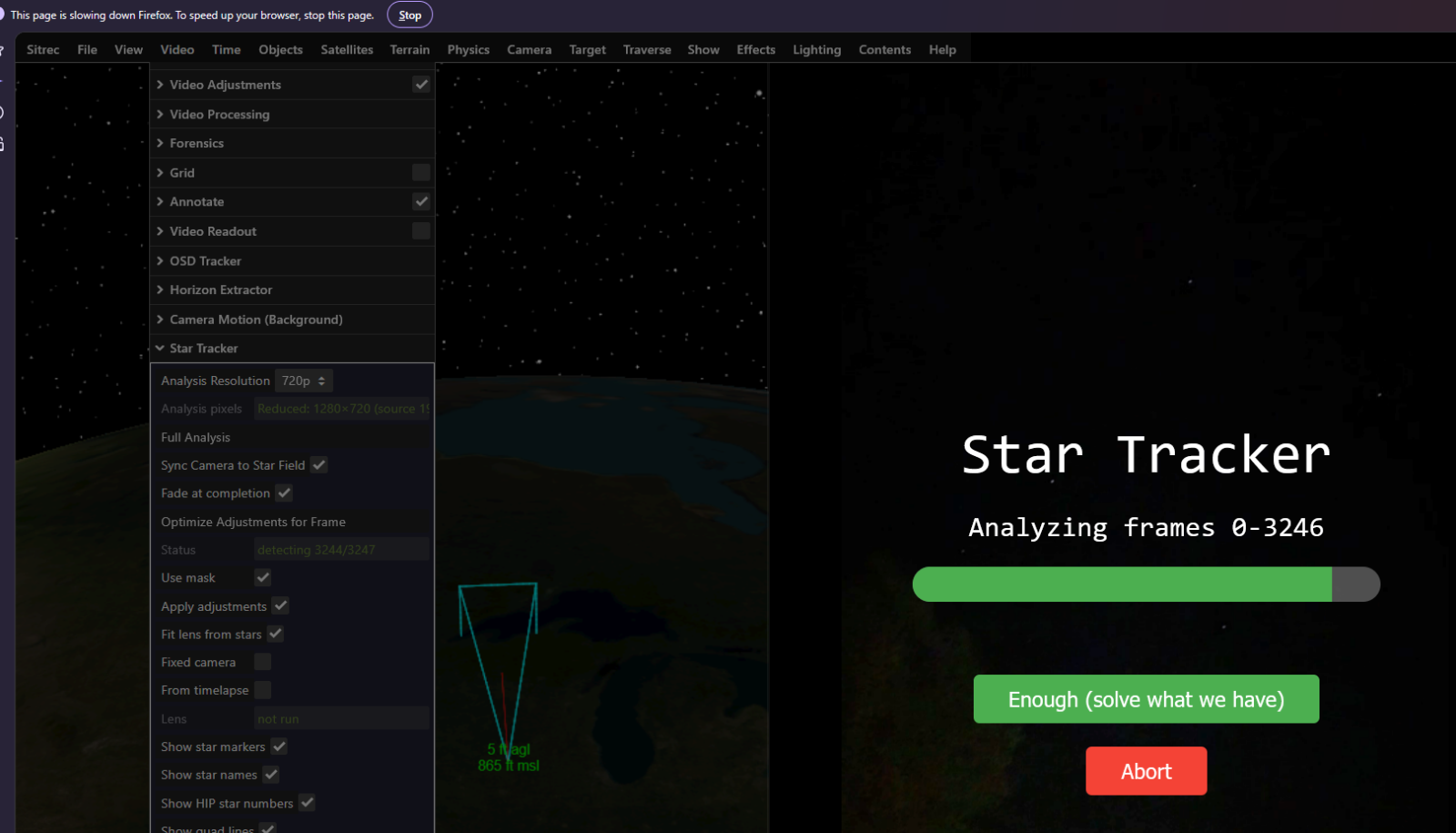The height and width of the screenshot is (833, 1456).
Task: Enable the Fixed camera checkbox
Action: coord(263,662)
